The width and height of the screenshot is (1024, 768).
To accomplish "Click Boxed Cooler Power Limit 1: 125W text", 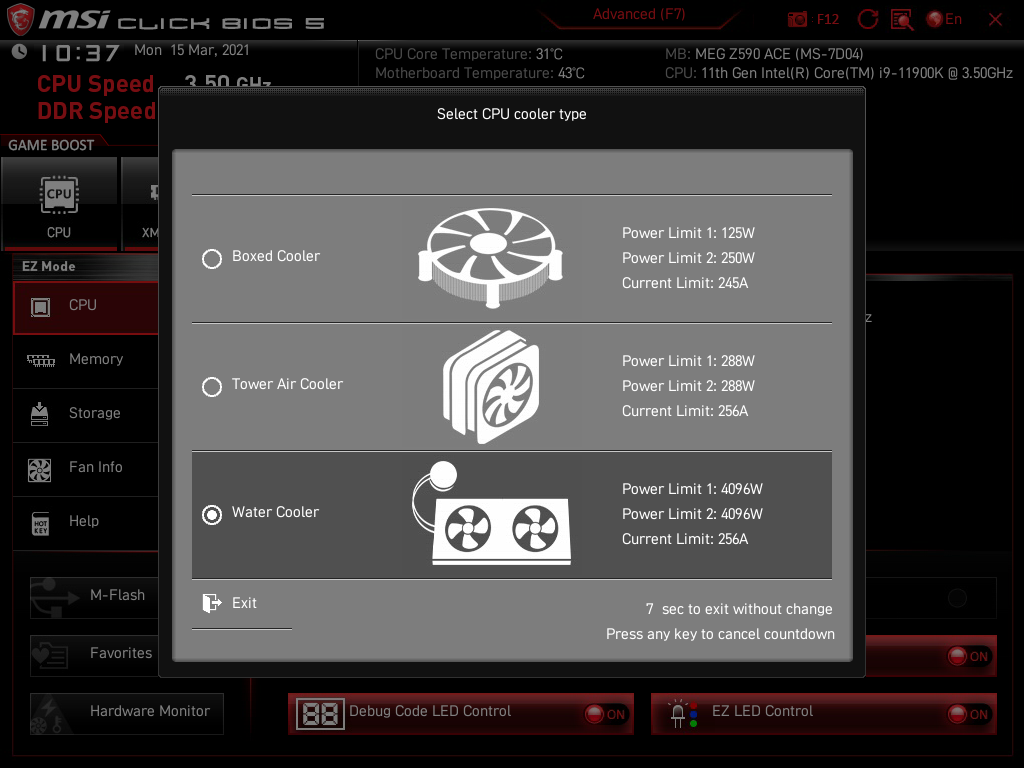I will 688,233.
